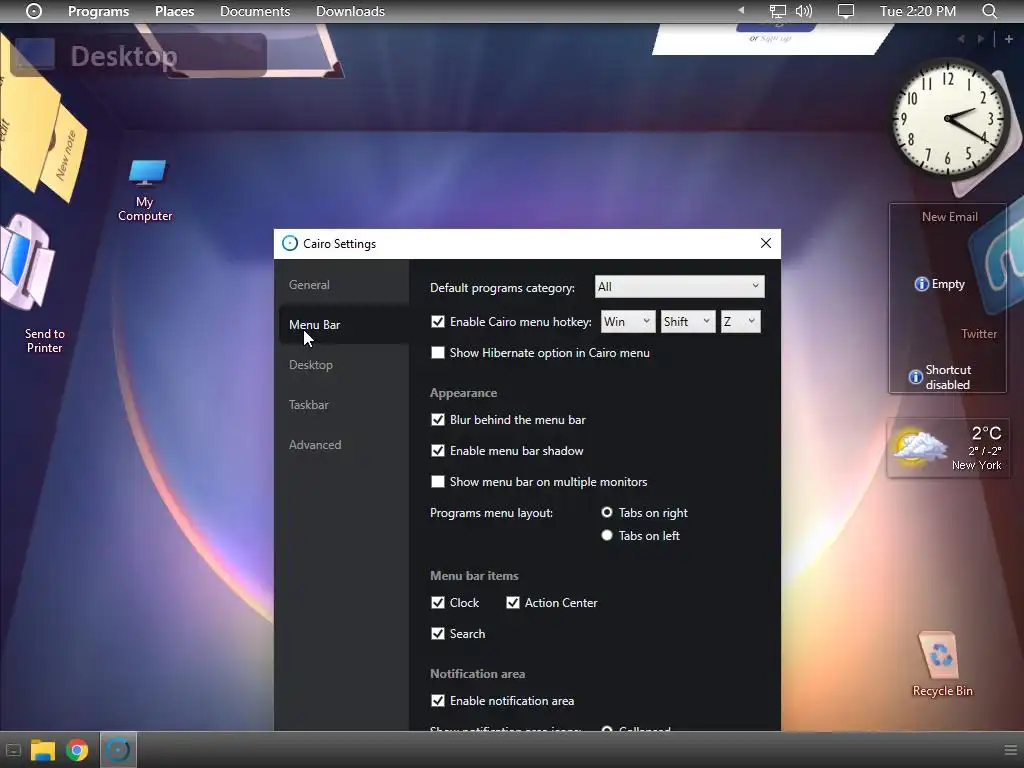Open the Places menu
The image size is (1024, 768).
click(174, 11)
